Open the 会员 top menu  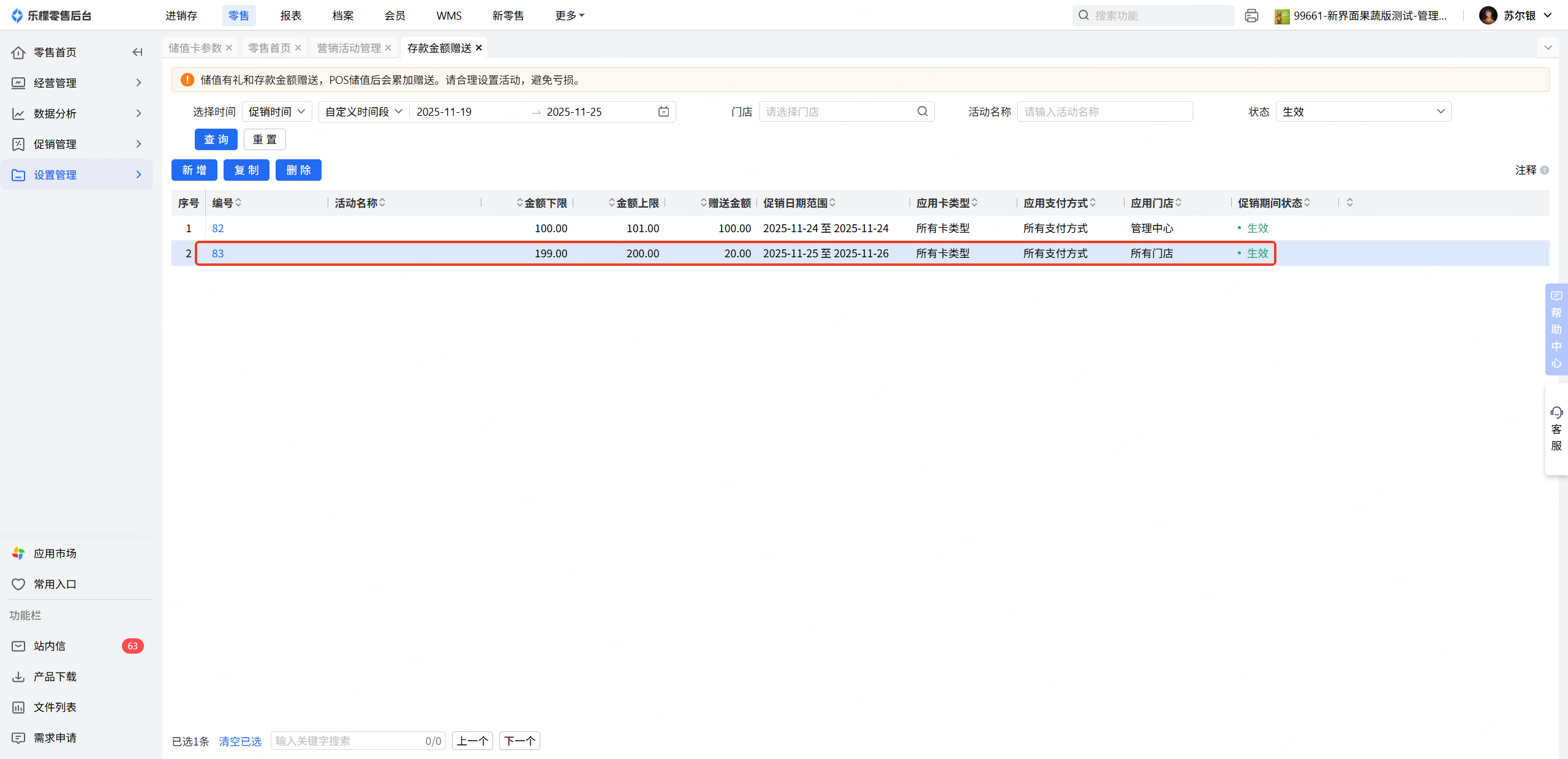click(394, 15)
